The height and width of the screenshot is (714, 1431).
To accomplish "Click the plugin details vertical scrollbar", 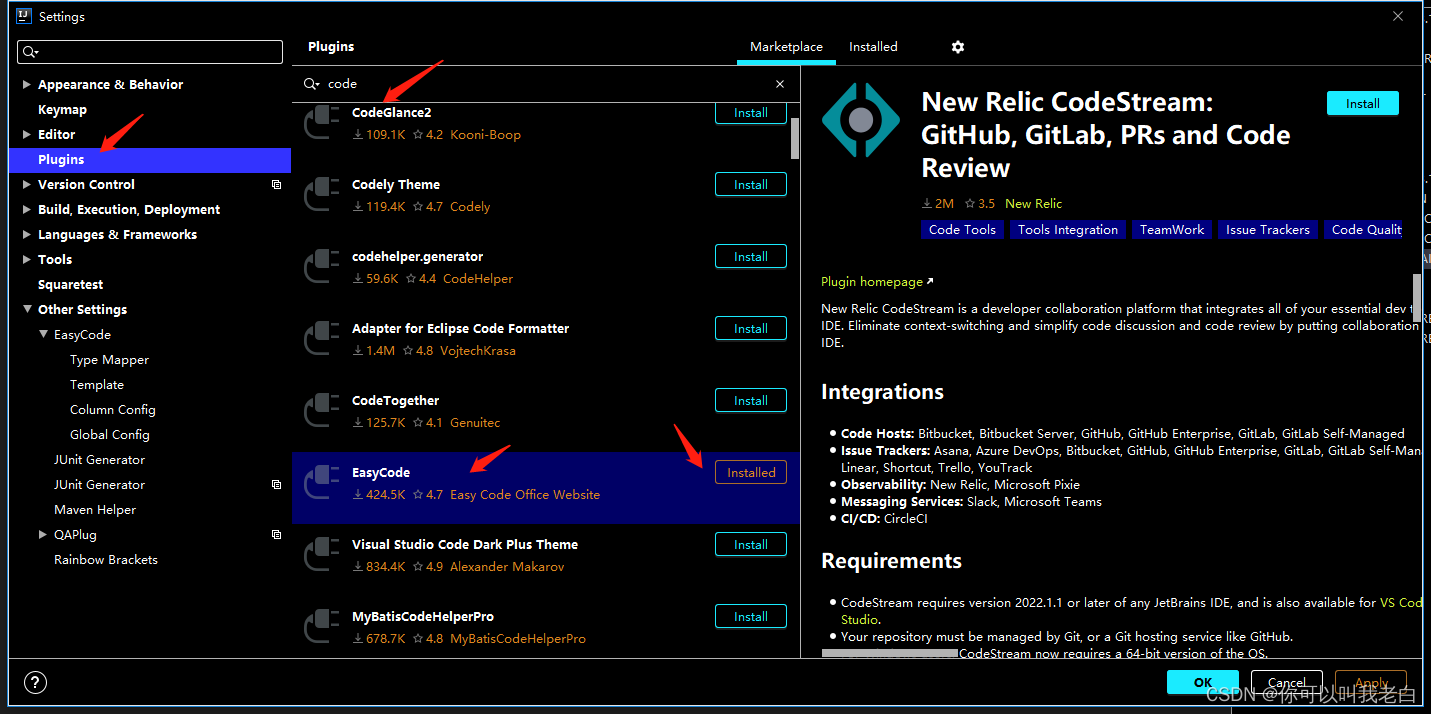I will [1416, 300].
